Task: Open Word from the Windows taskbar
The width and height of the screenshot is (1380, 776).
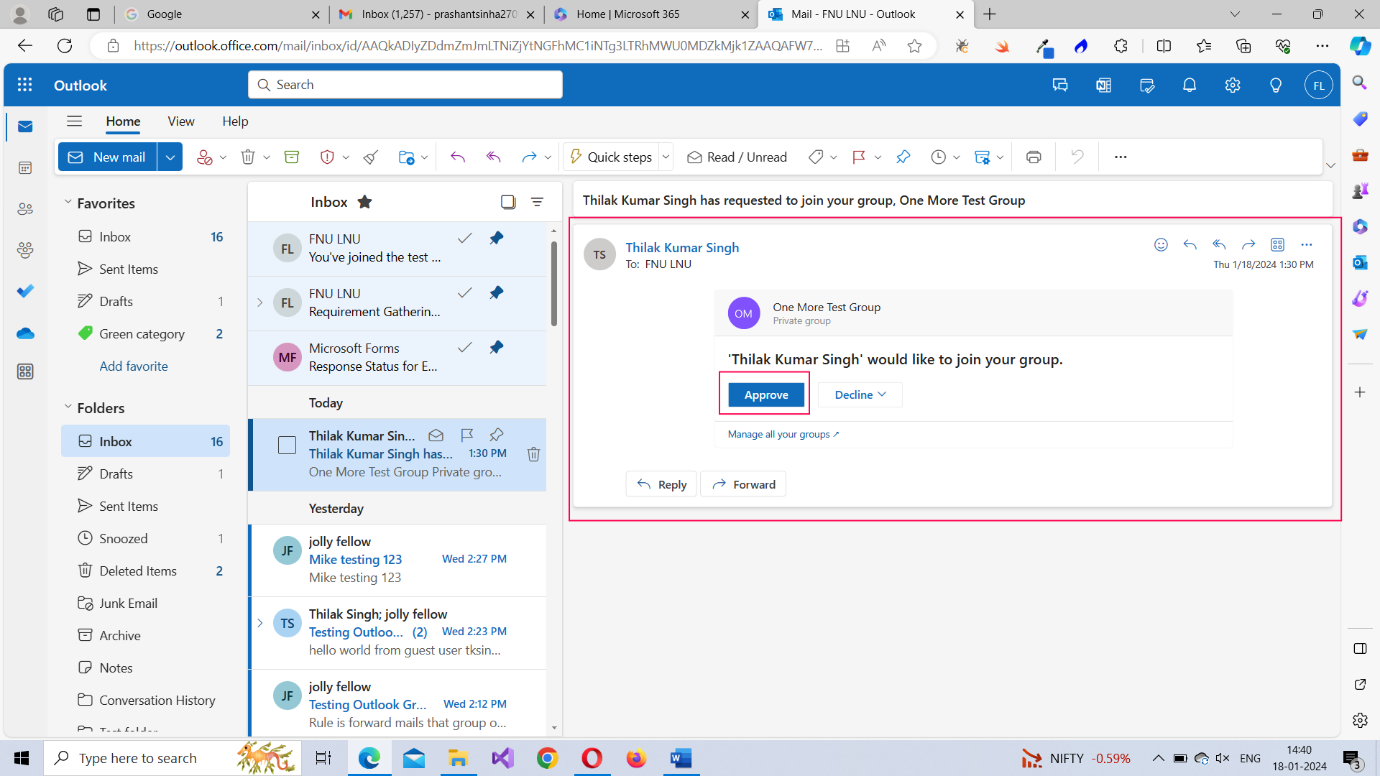Action: pos(681,758)
